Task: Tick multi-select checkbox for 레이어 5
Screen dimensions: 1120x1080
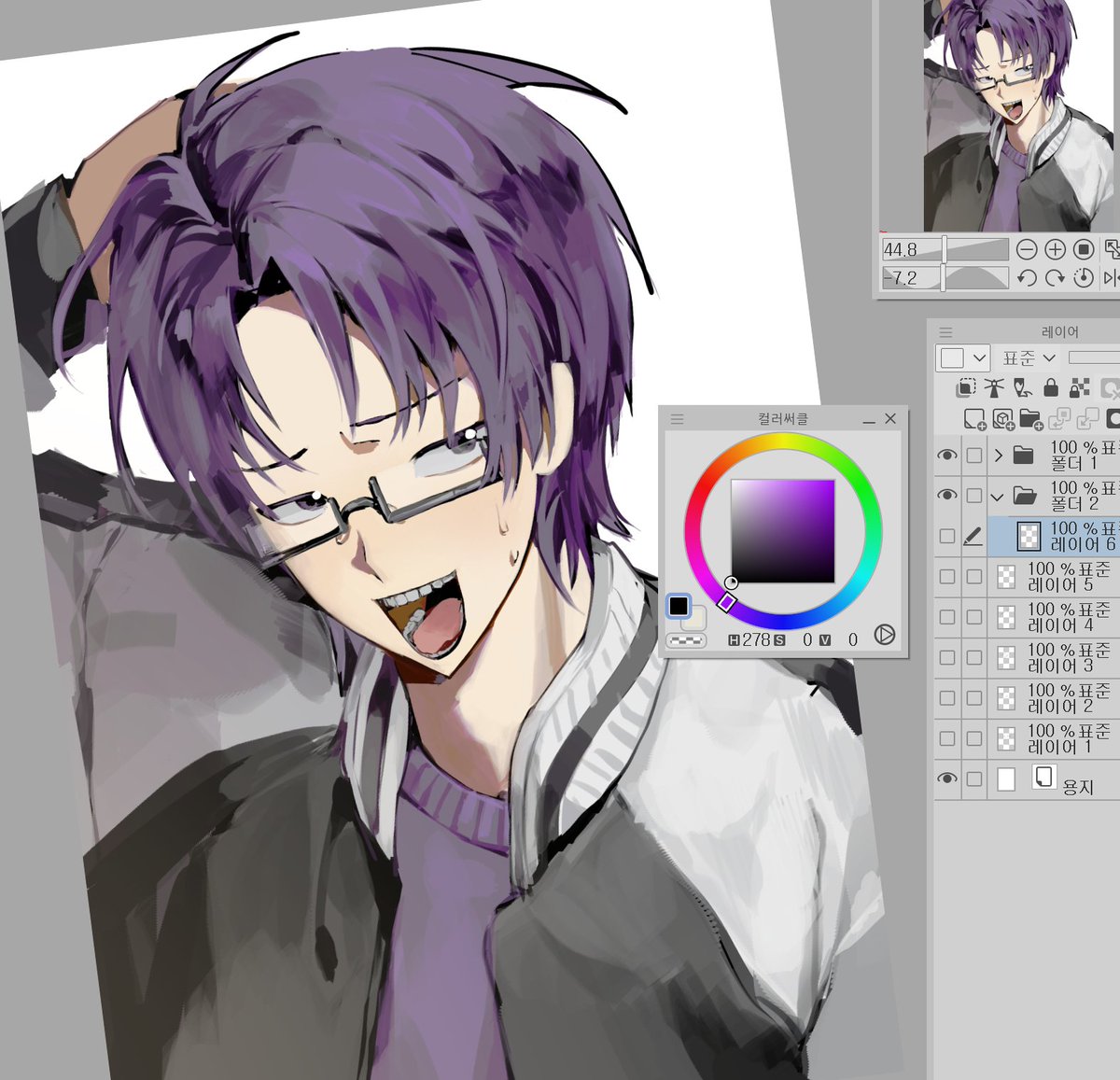Action: 974,576
